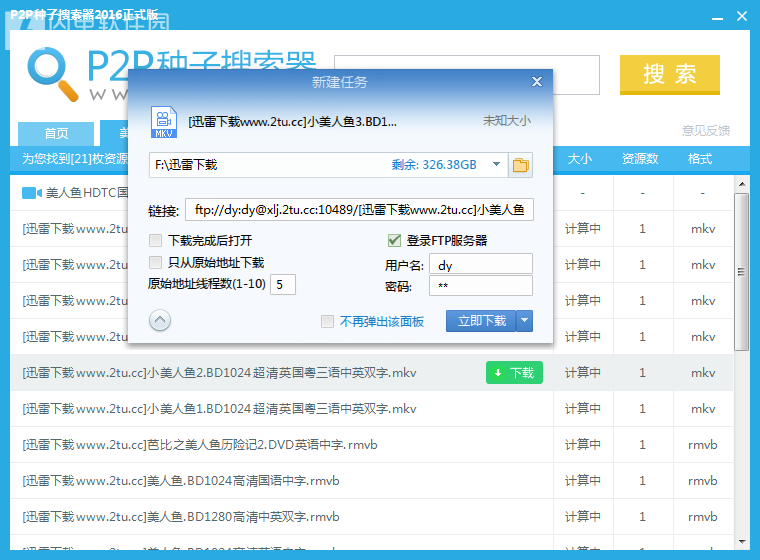Click the vertical scrollbar thumb
Image resolution: width=760 pixels, height=560 pixels.
742,272
